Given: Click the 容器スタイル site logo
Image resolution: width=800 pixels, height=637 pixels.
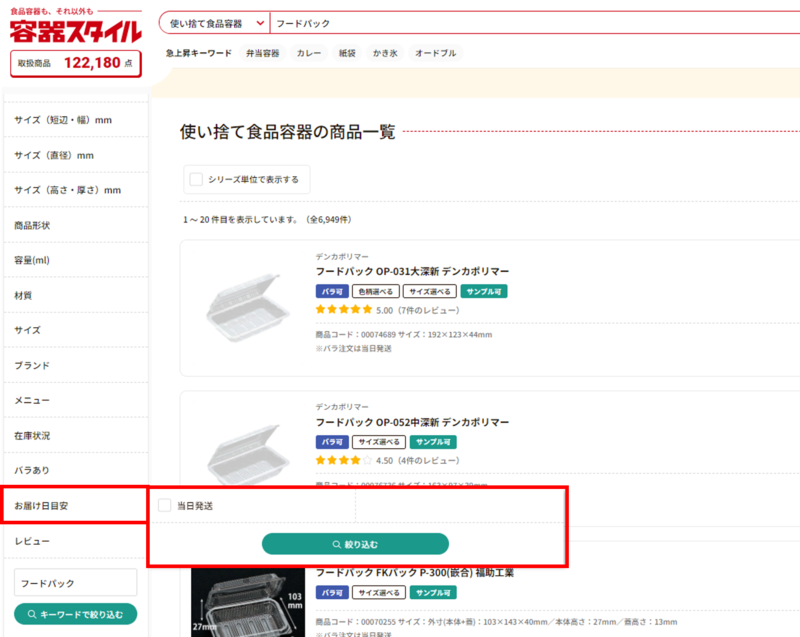Looking at the screenshot, I should click(75, 31).
